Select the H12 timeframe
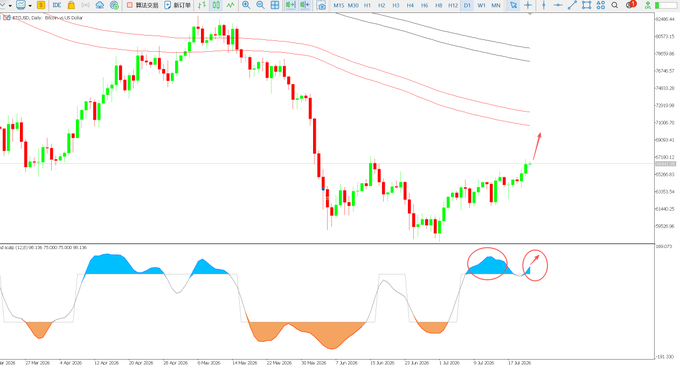 pyautogui.click(x=453, y=5)
